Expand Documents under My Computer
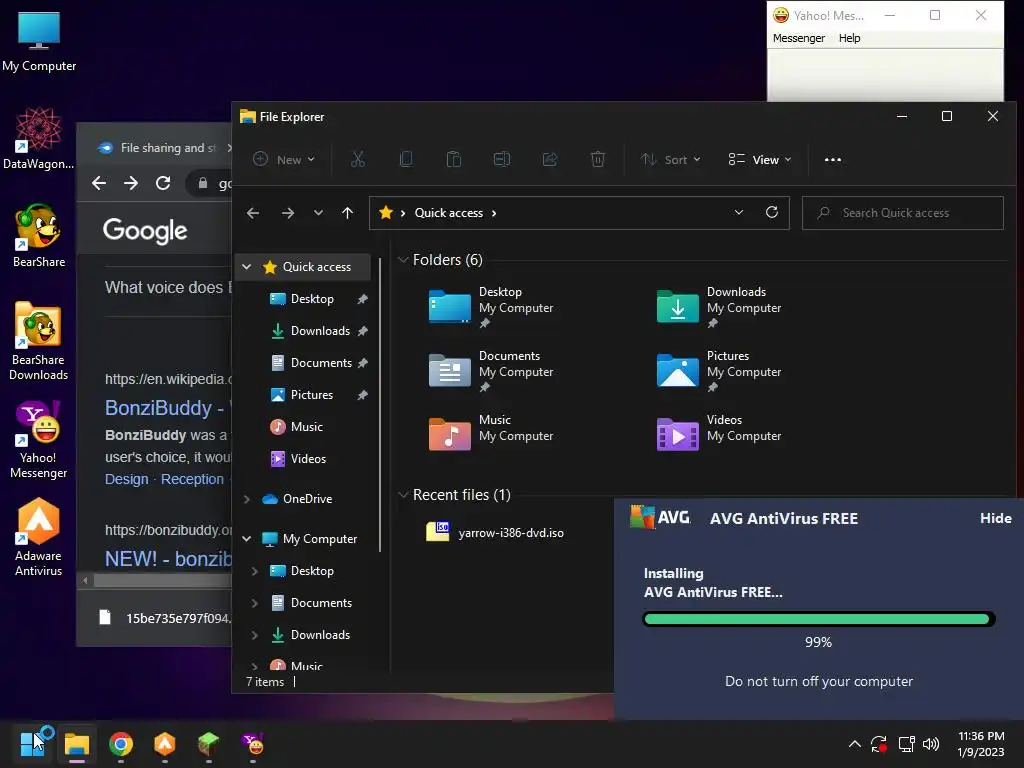1024x768 pixels. pyautogui.click(x=255, y=603)
